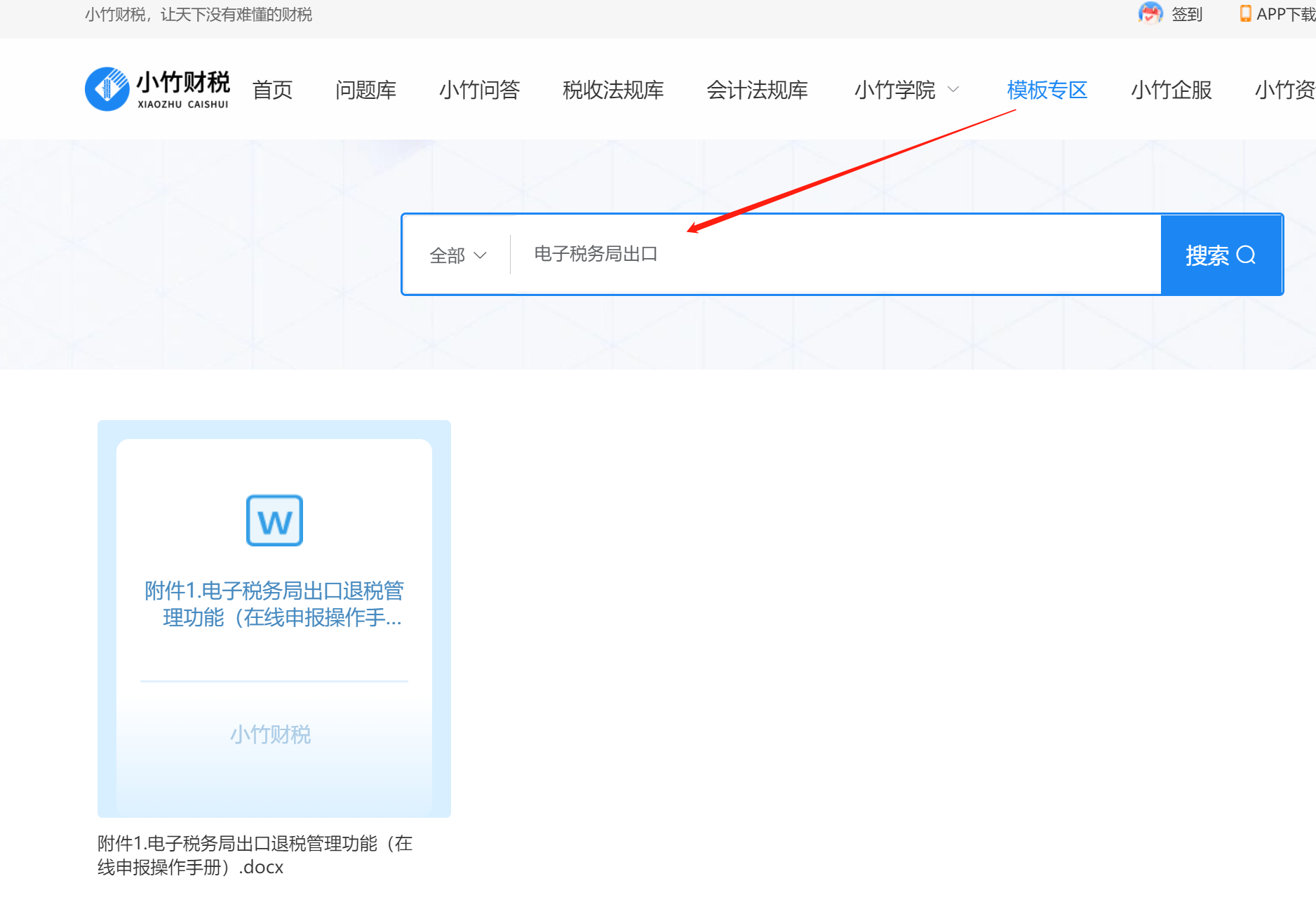
Task: Navigate to 会计法规库
Action: click(x=757, y=90)
